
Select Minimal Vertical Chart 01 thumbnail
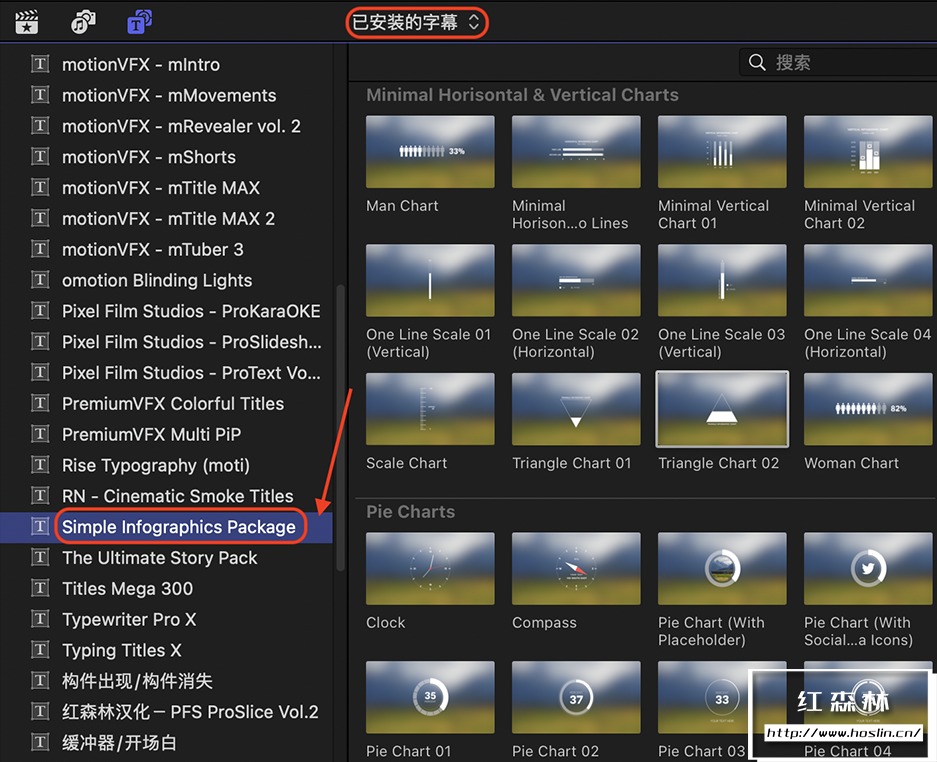click(x=722, y=152)
